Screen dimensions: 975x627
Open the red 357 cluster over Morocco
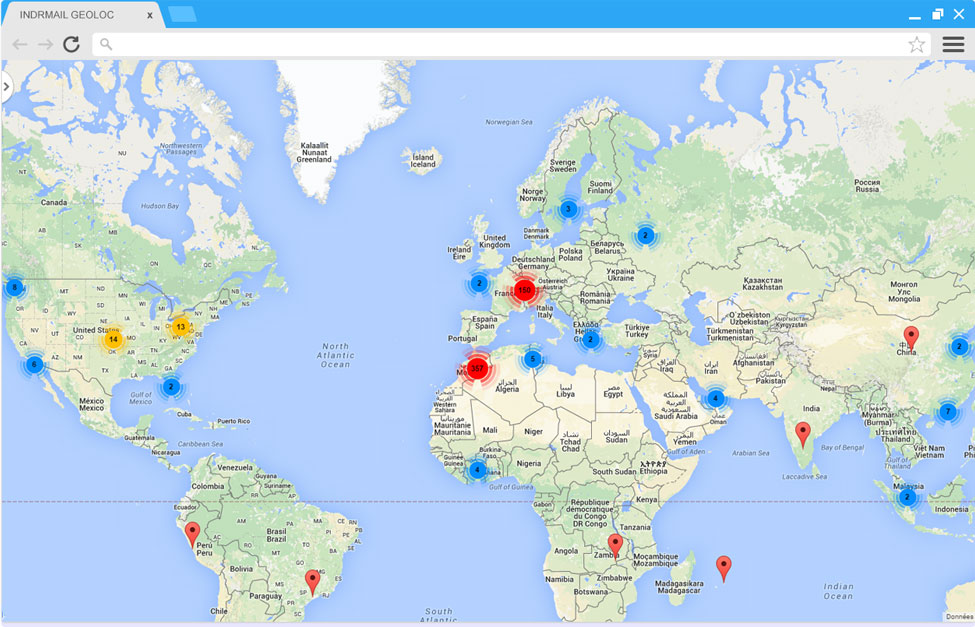tap(477, 368)
